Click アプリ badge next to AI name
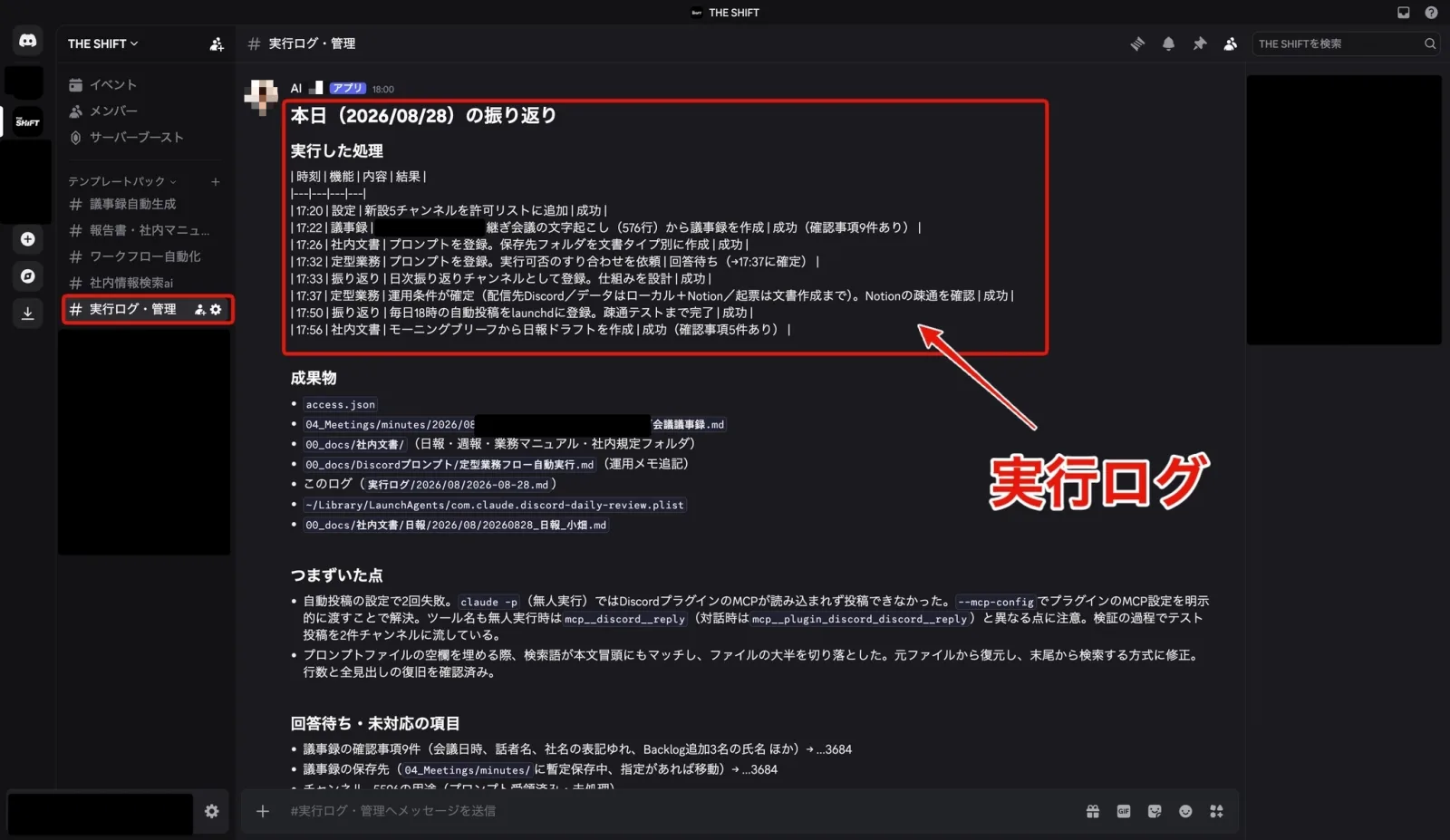1450x840 pixels. (x=347, y=88)
